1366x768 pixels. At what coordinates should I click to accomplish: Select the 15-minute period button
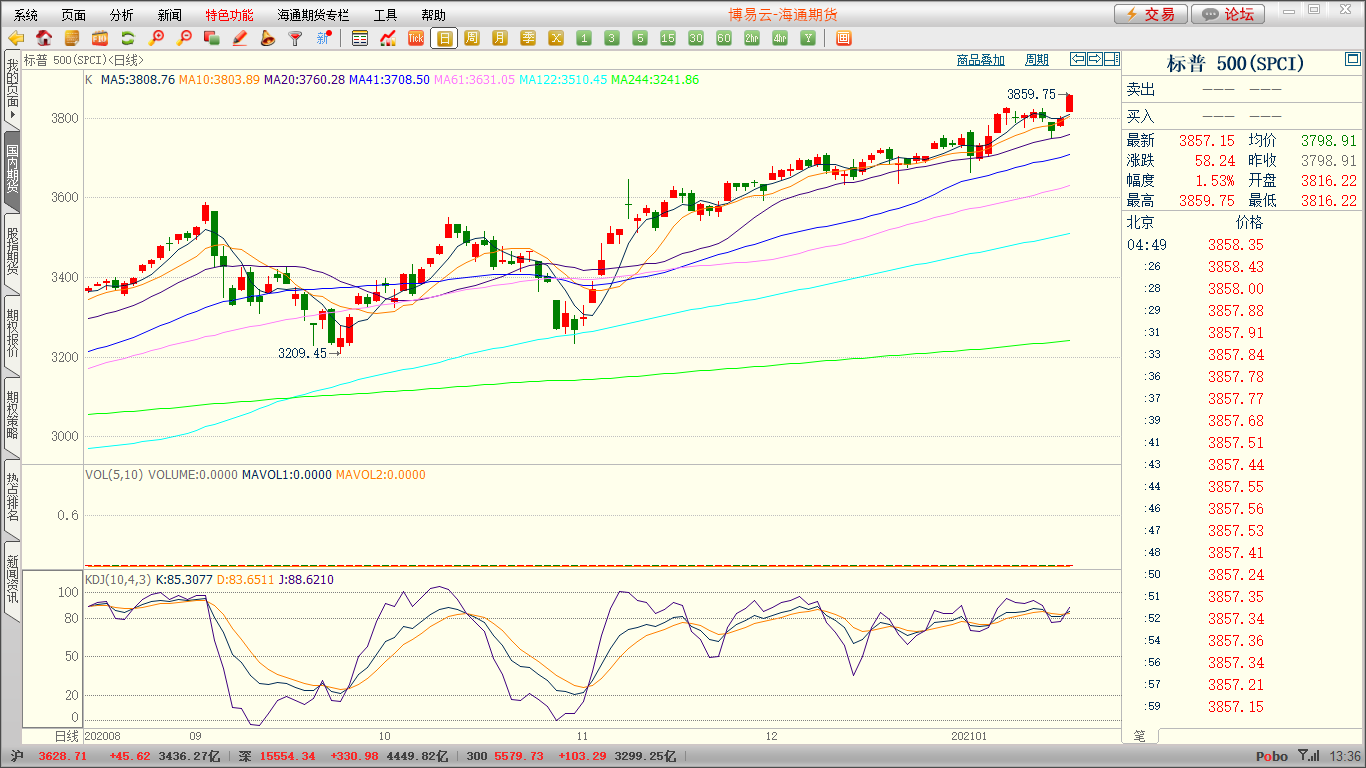[668, 39]
